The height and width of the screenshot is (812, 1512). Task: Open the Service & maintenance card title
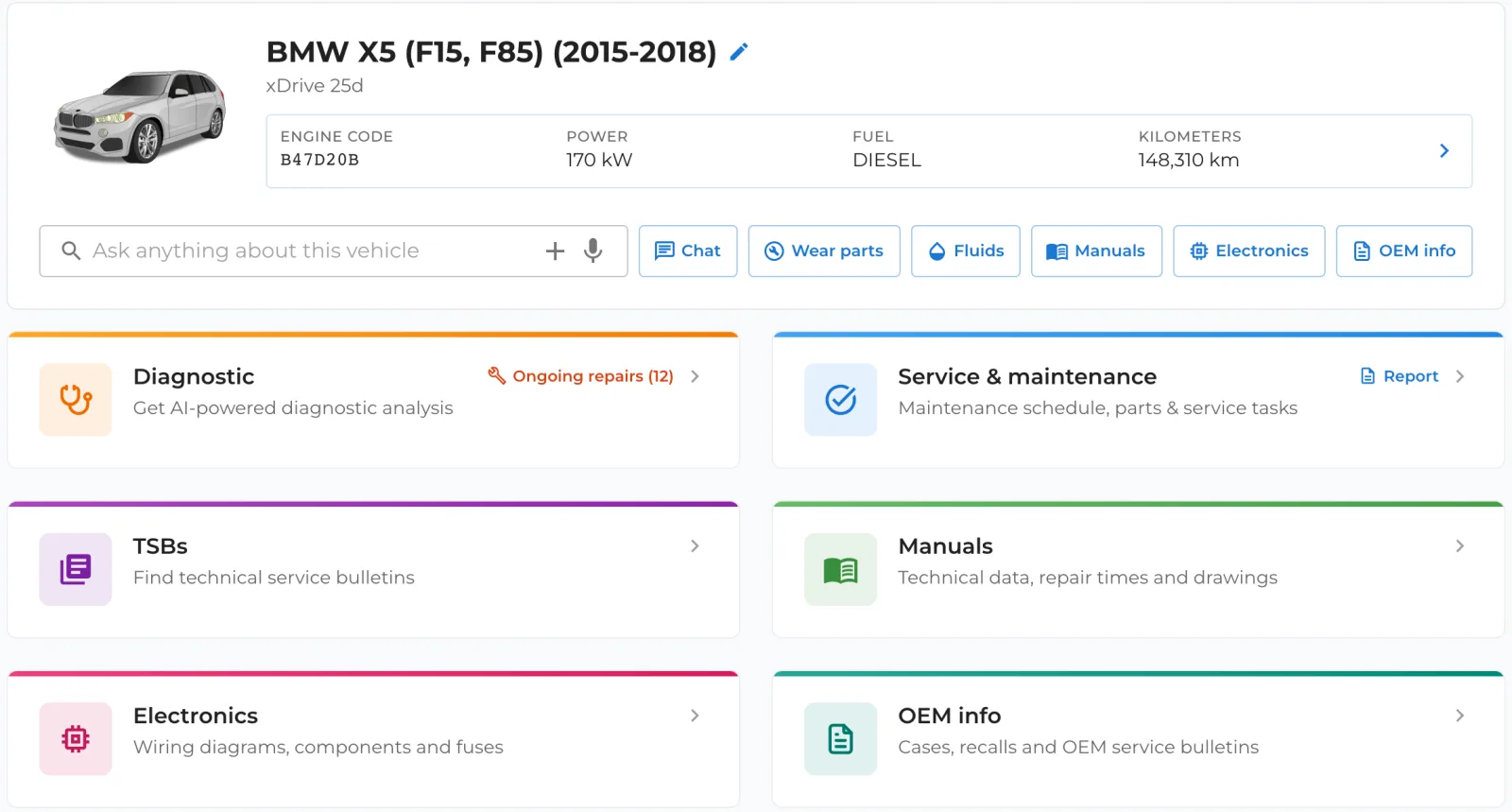(x=1027, y=376)
